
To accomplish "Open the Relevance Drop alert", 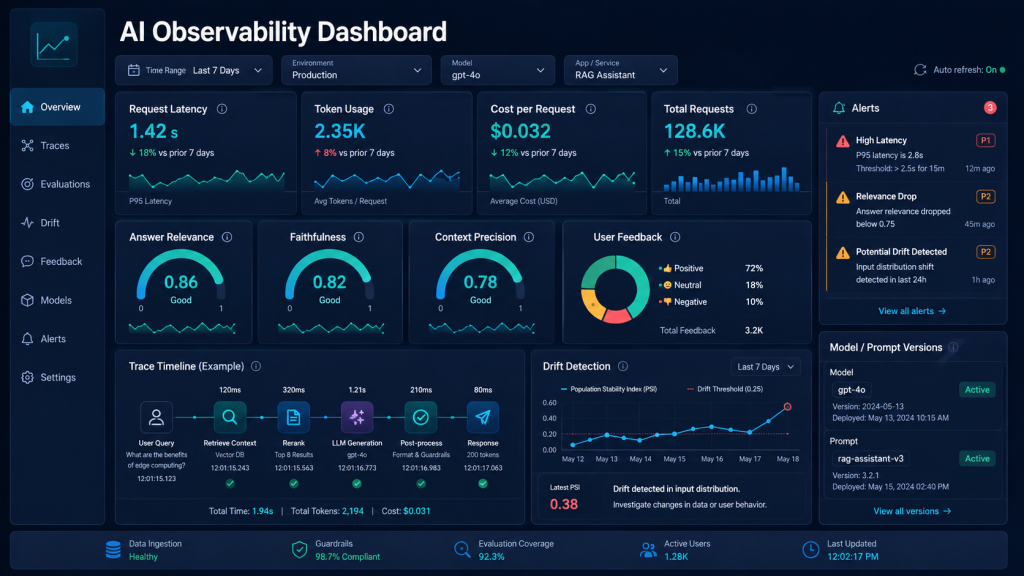I will point(914,210).
